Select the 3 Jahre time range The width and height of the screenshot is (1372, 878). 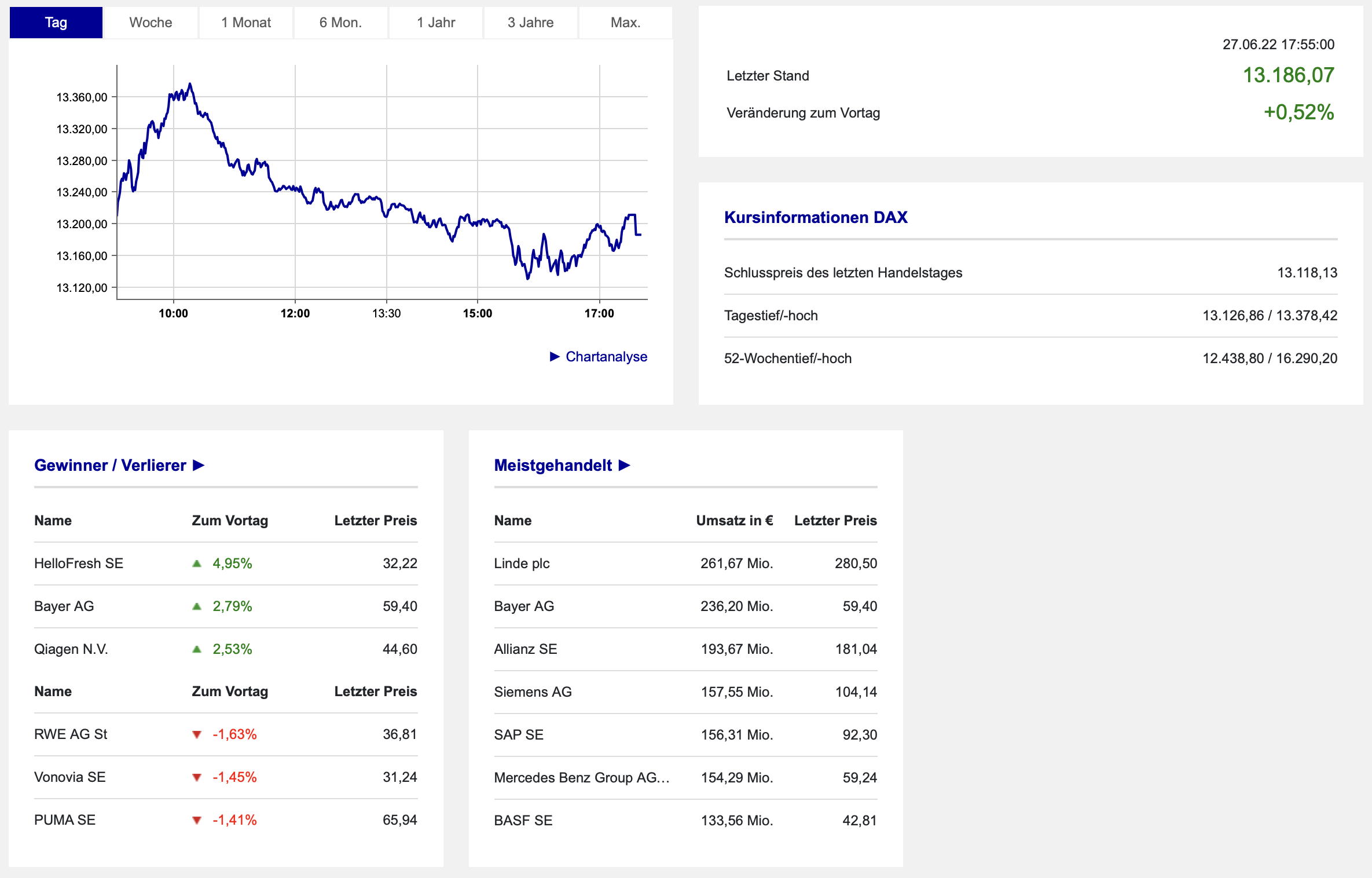tap(530, 23)
